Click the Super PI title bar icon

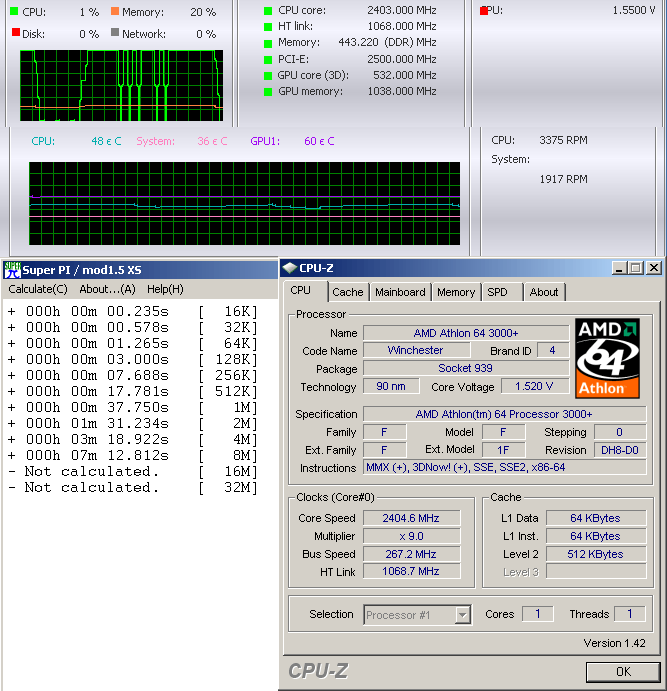[12, 270]
